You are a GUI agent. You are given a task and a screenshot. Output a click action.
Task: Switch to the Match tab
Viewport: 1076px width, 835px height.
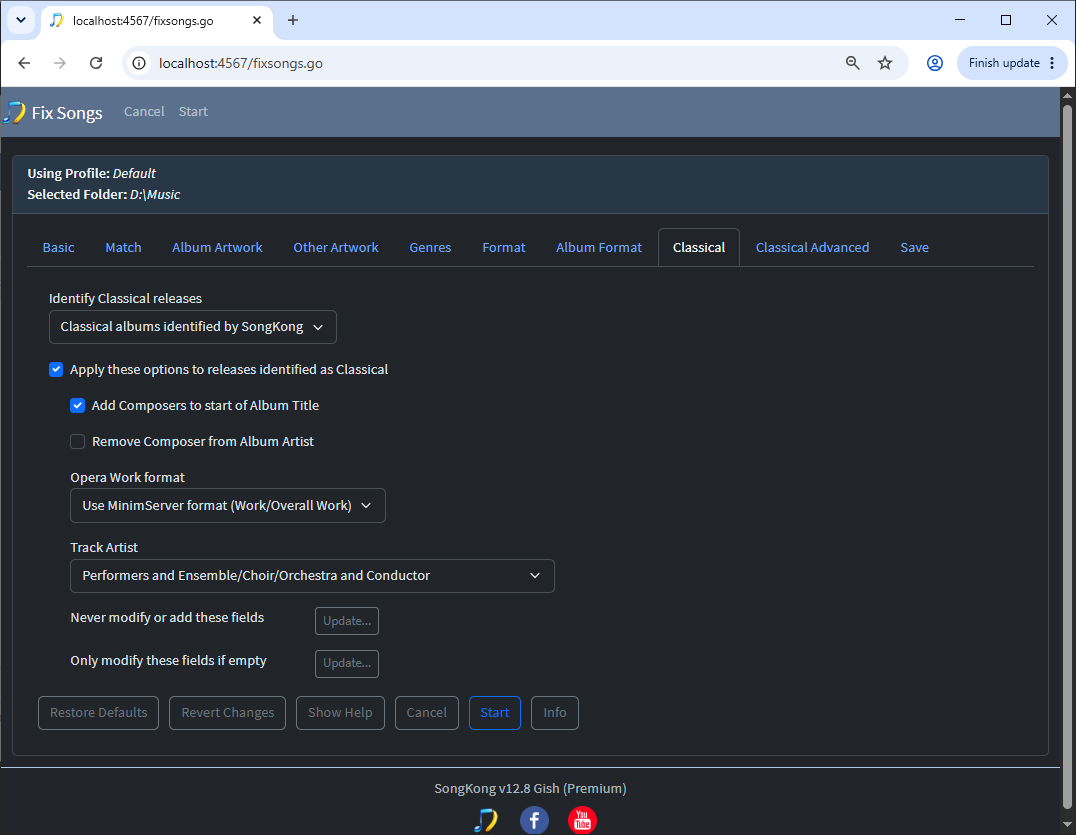124,248
